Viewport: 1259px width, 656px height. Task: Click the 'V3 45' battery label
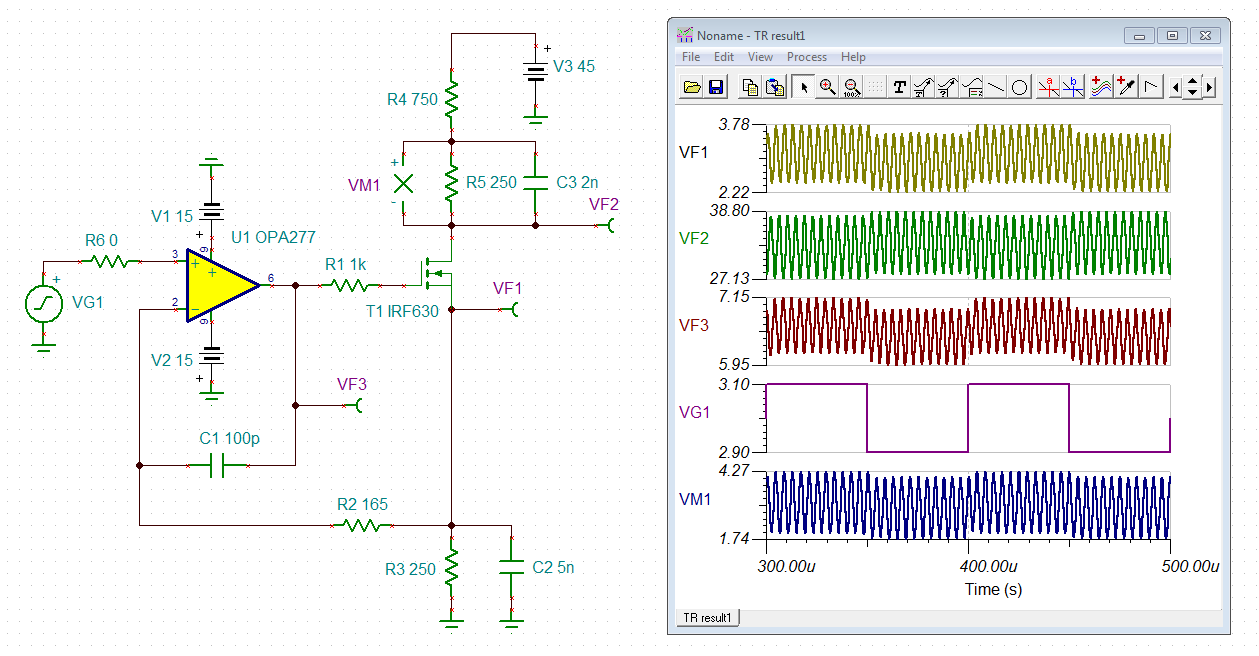574,67
